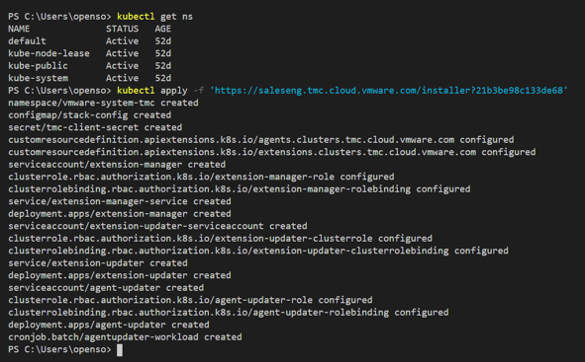
Task: Click the 'kube-node-lease' namespace name
Action: (49, 53)
